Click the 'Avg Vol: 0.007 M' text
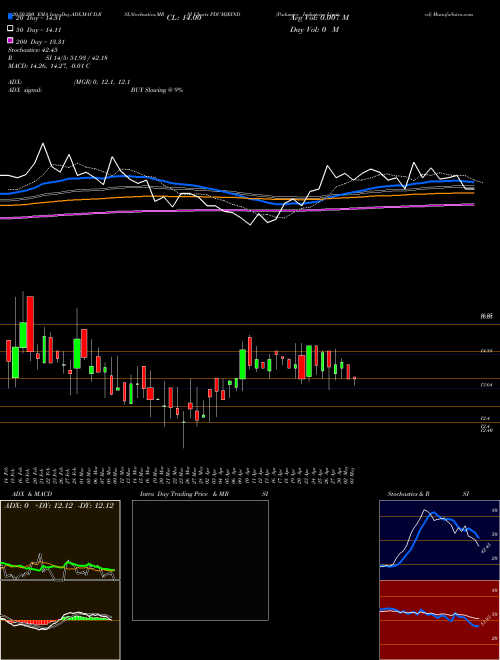The image size is (500, 660). [x=319, y=18]
